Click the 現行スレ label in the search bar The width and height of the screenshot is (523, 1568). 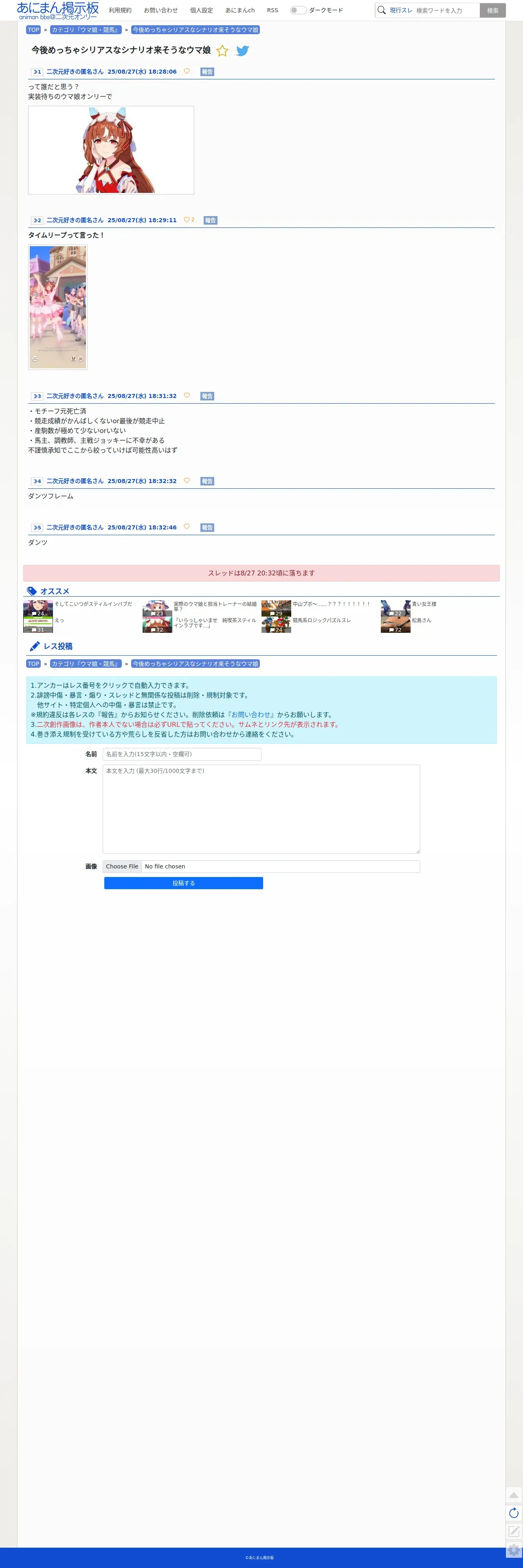pos(401,10)
